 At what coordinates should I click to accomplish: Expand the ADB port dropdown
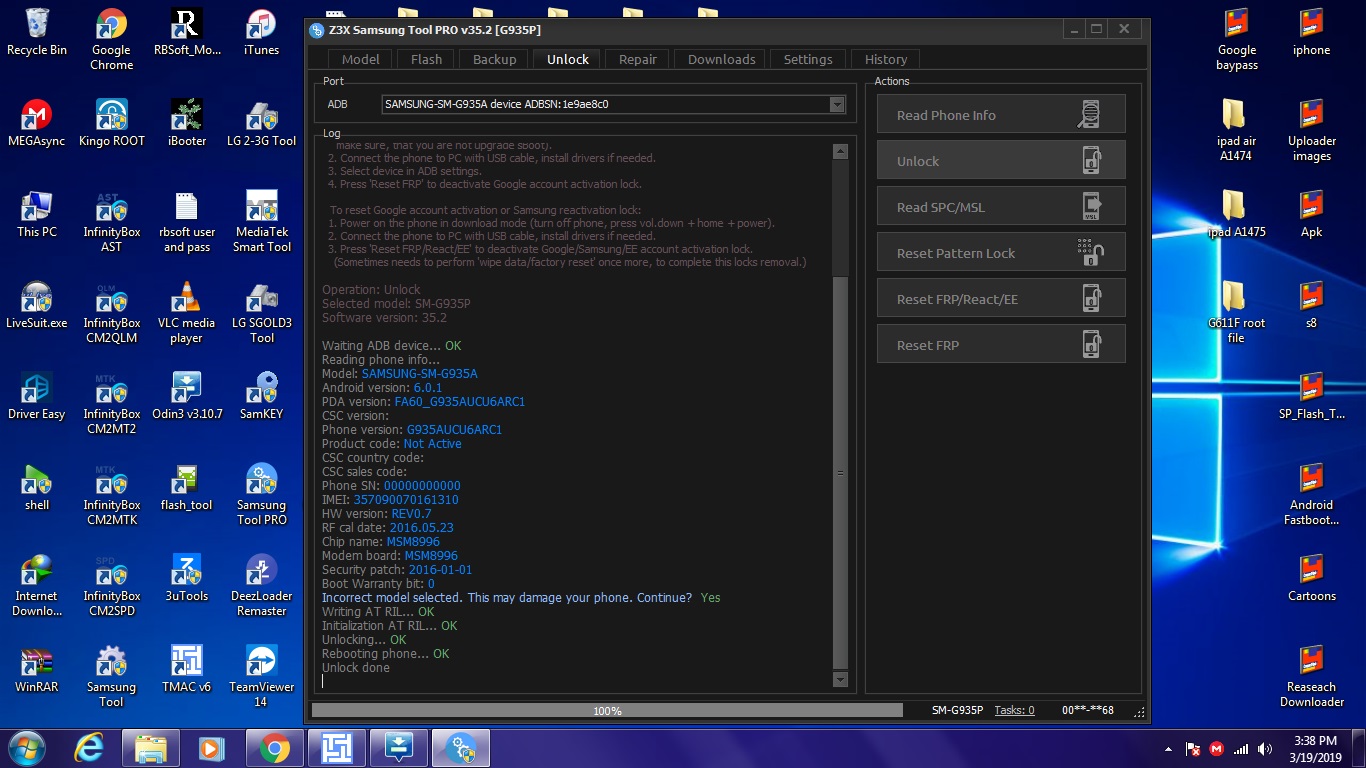click(x=837, y=104)
